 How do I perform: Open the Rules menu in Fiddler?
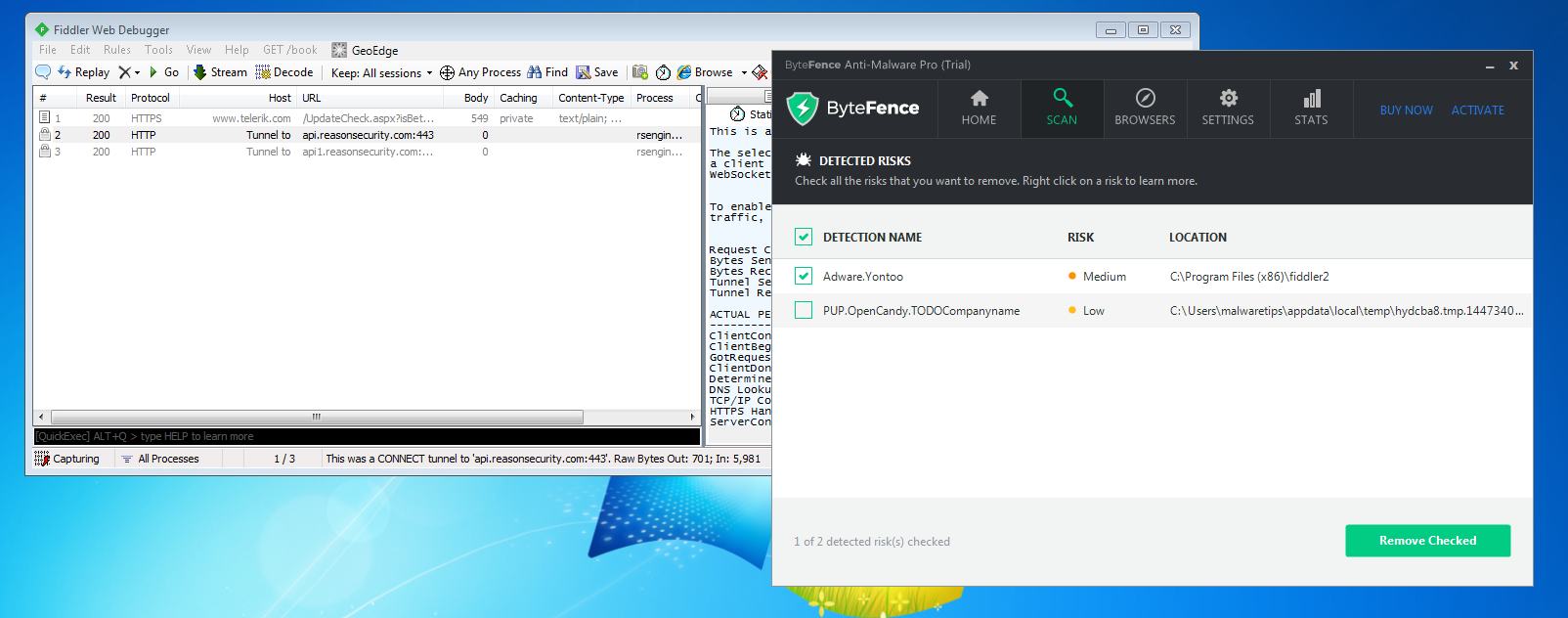117,50
